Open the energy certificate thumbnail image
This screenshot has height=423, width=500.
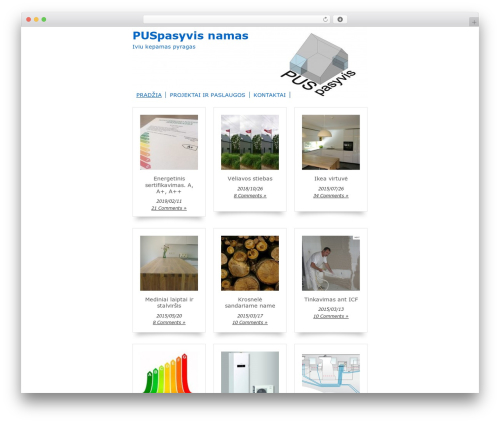click(169, 142)
